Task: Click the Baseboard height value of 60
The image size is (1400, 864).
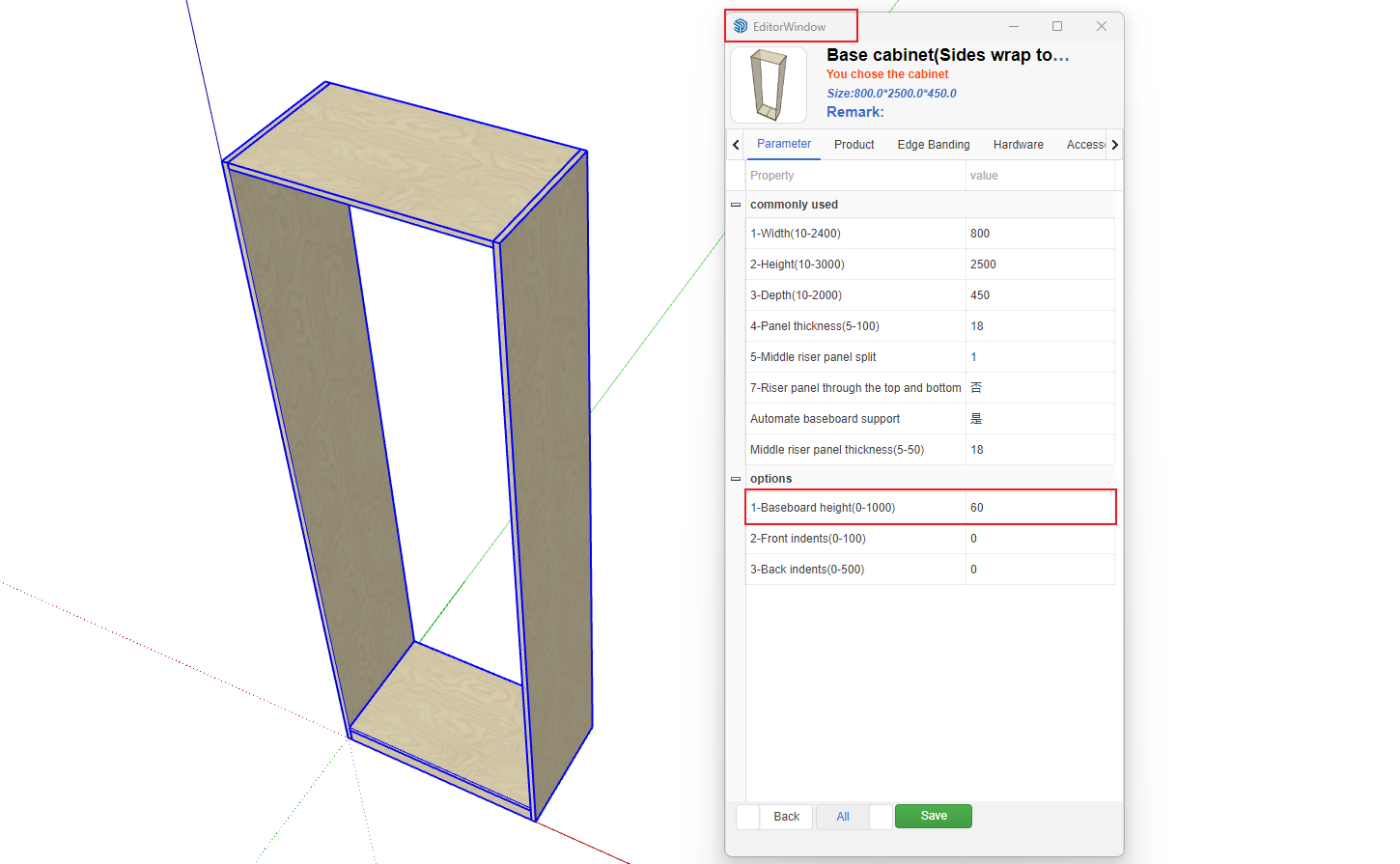Action: click(x=1039, y=508)
